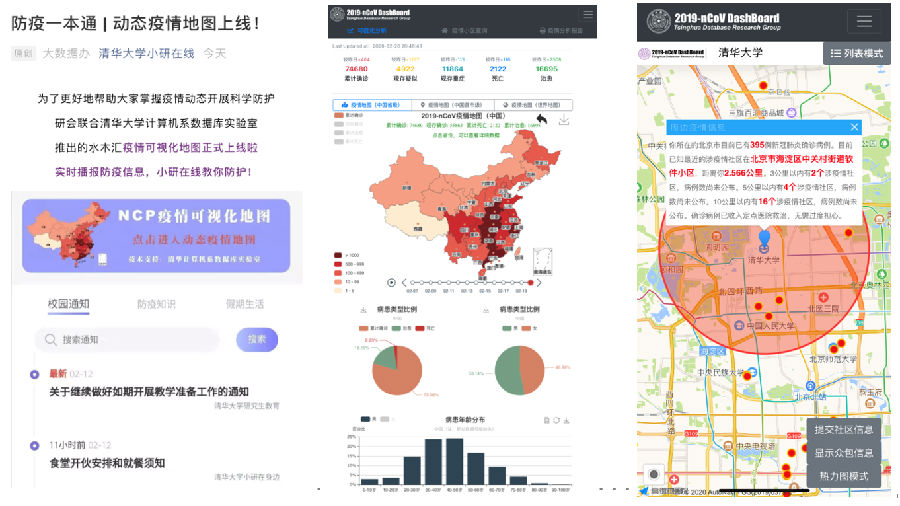Toggle 累计确诊 map legend entry

(348, 115)
